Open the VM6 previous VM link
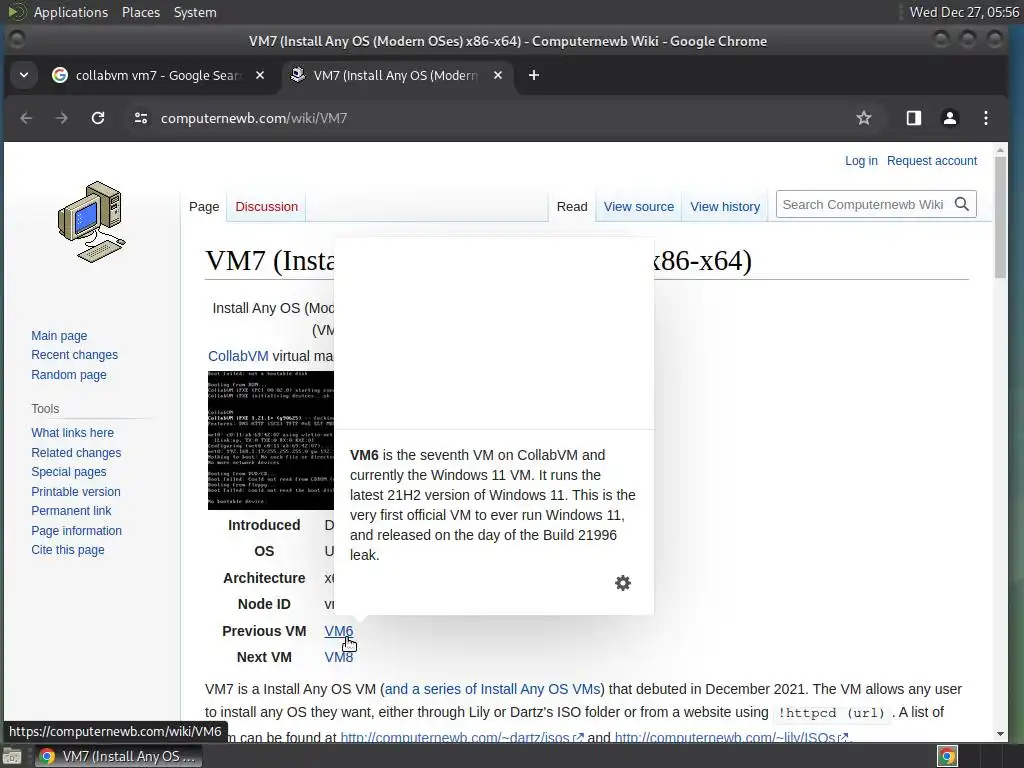 coord(338,631)
